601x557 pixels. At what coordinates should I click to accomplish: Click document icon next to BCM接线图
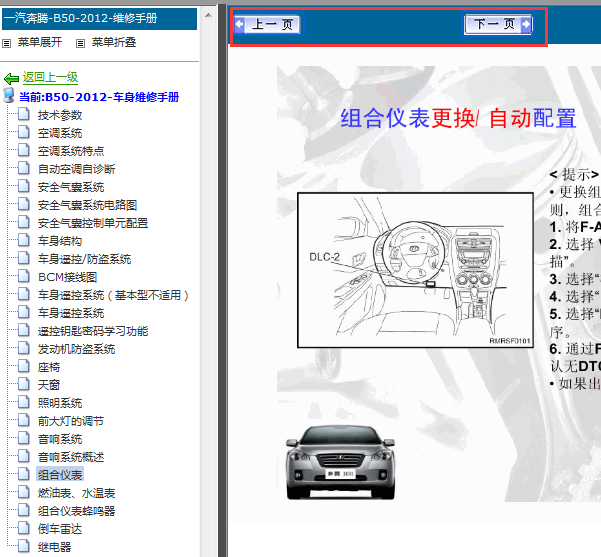pyautogui.click(x=24, y=276)
